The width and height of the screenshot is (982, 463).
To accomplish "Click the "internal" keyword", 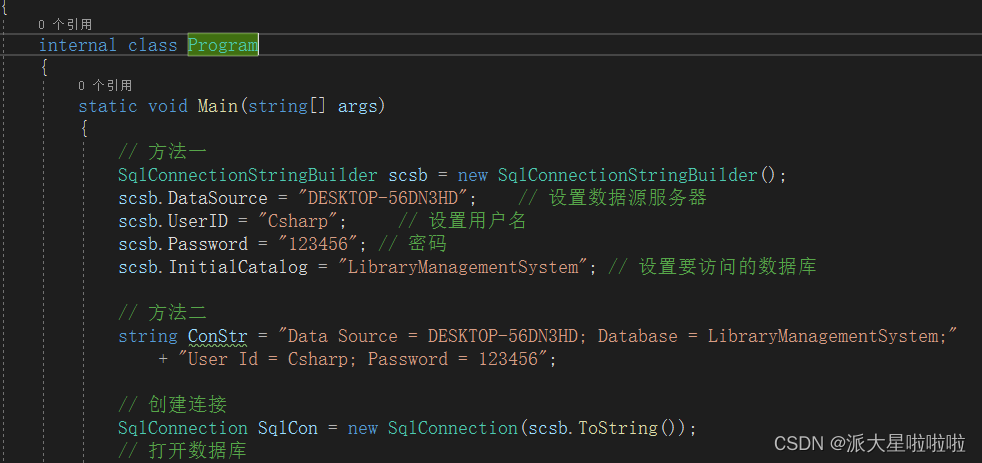I will pos(78,45).
